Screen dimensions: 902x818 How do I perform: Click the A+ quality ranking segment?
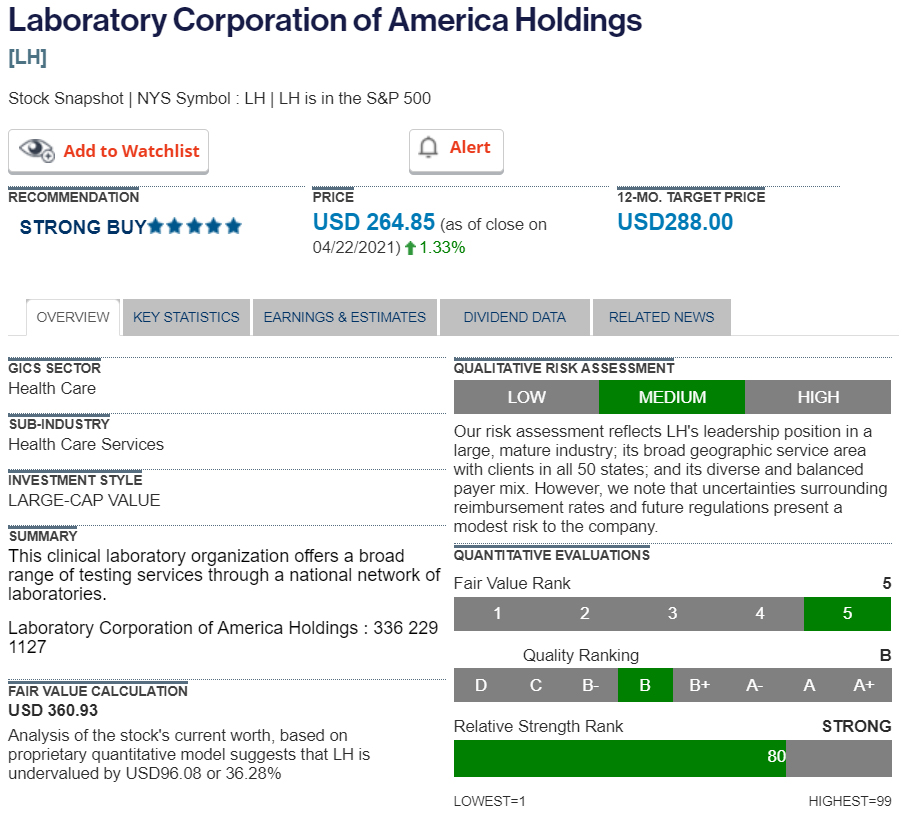863,685
